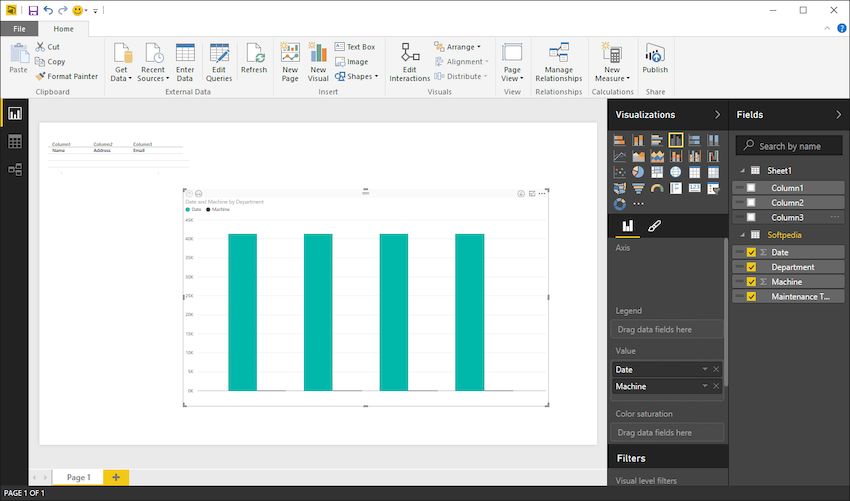Viewport: 850px width, 501px height.
Task: Uncheck the Department field checkbox
Action: (751, 267)
